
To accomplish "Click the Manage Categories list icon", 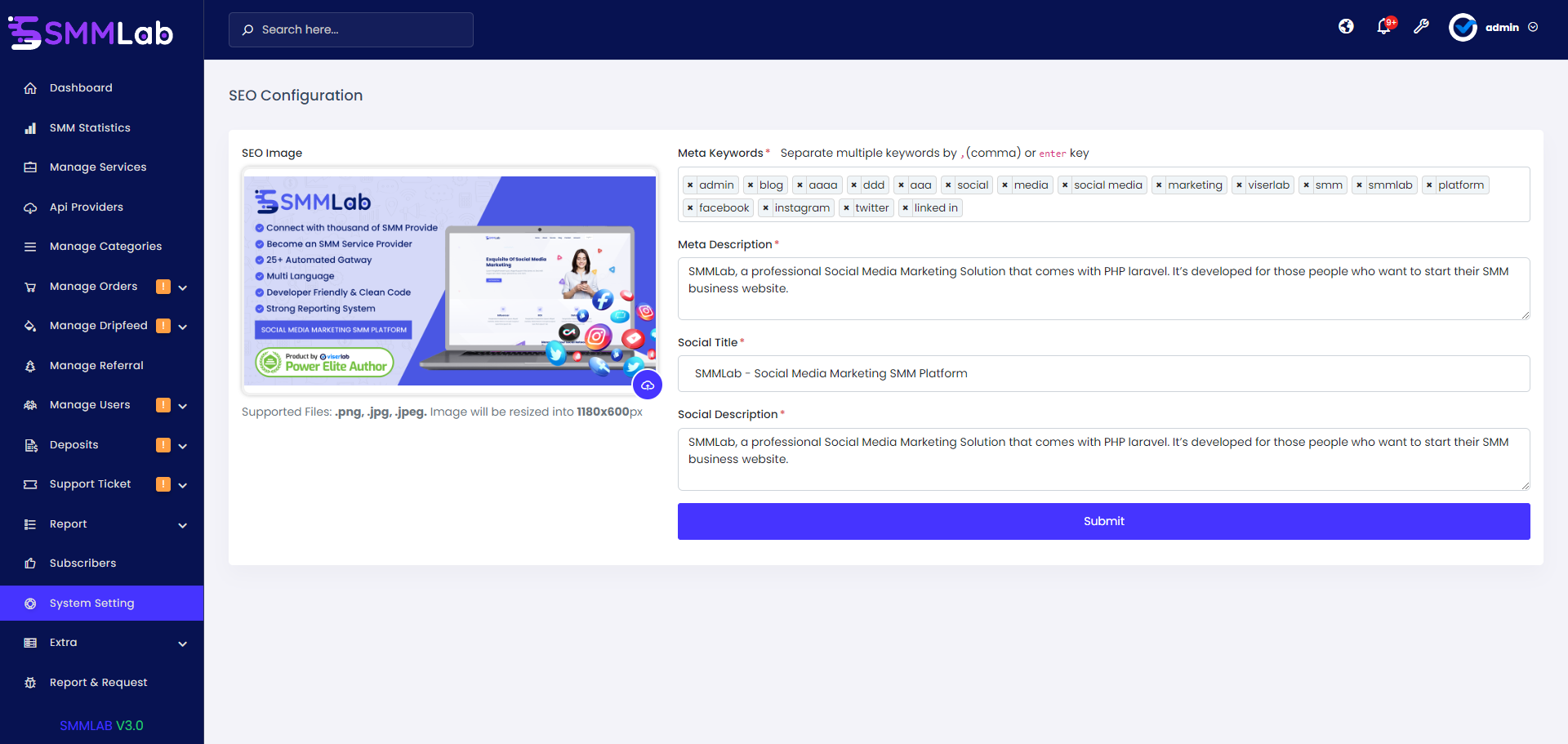I will click(x=30, y=247).
